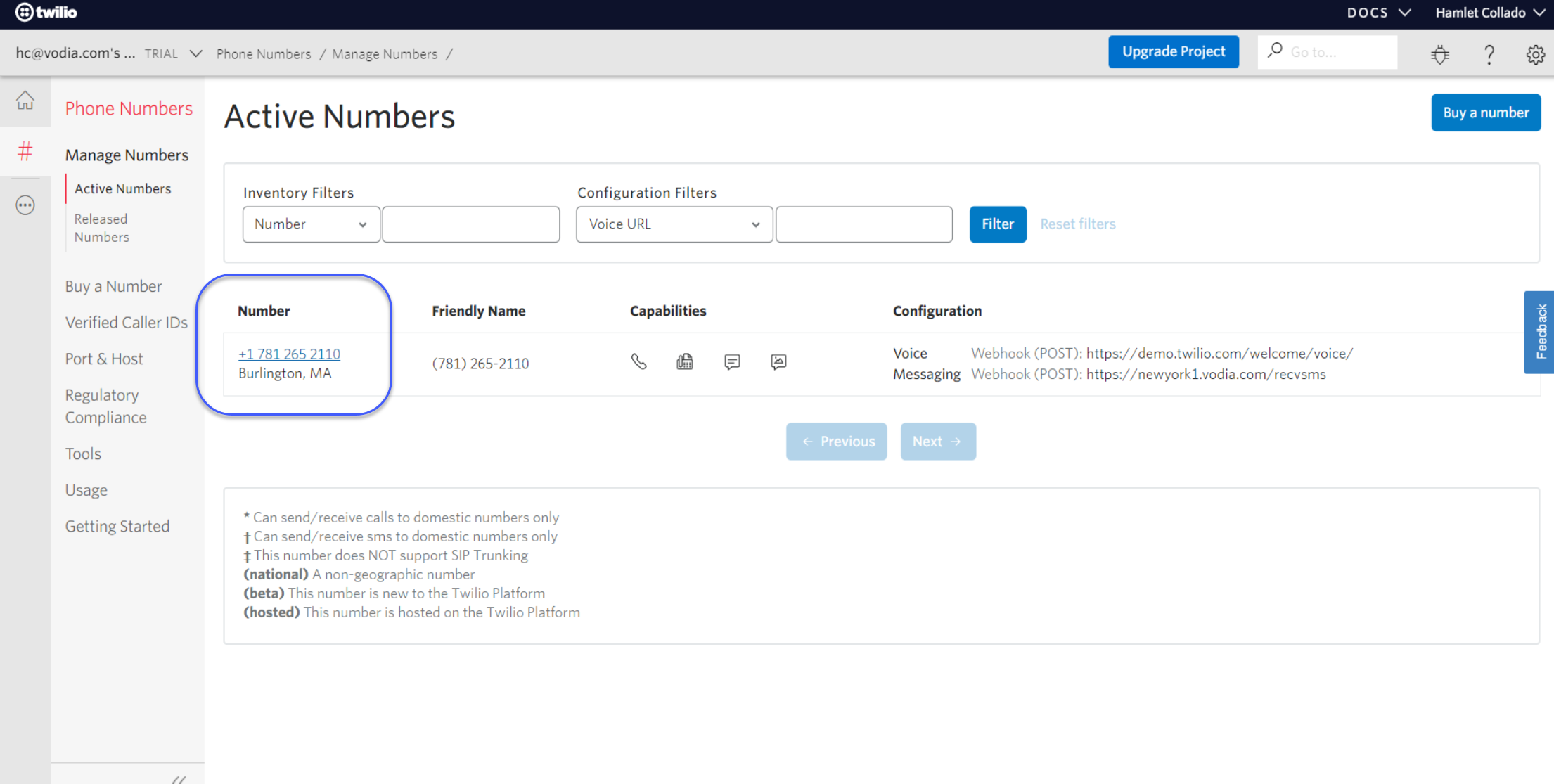This screenshot has width=1554, height=784.
Task: Click the Phone Numbers sidebar heading
Action: [129, 108]
